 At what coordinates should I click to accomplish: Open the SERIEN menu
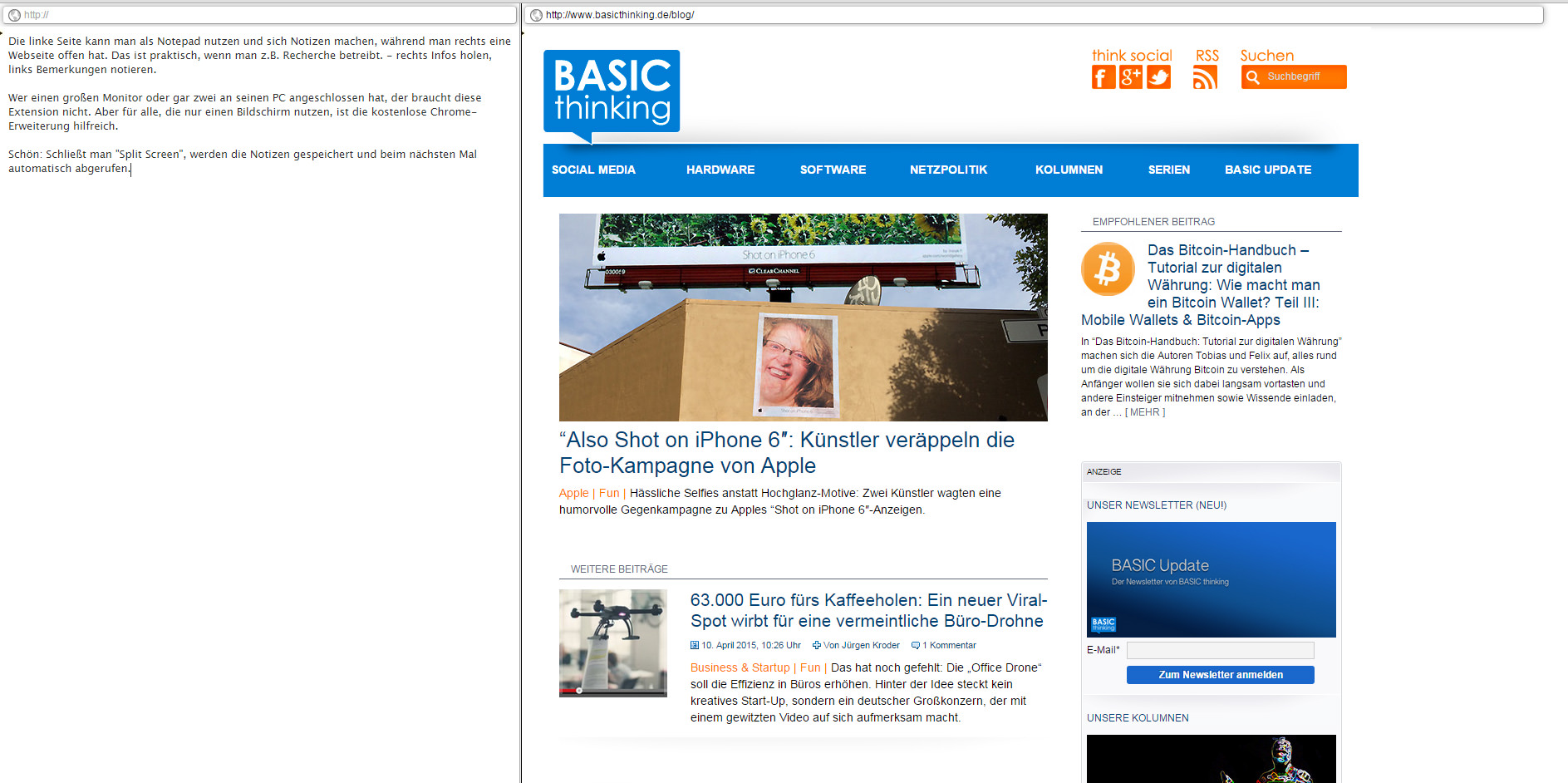click(1169, 170)
